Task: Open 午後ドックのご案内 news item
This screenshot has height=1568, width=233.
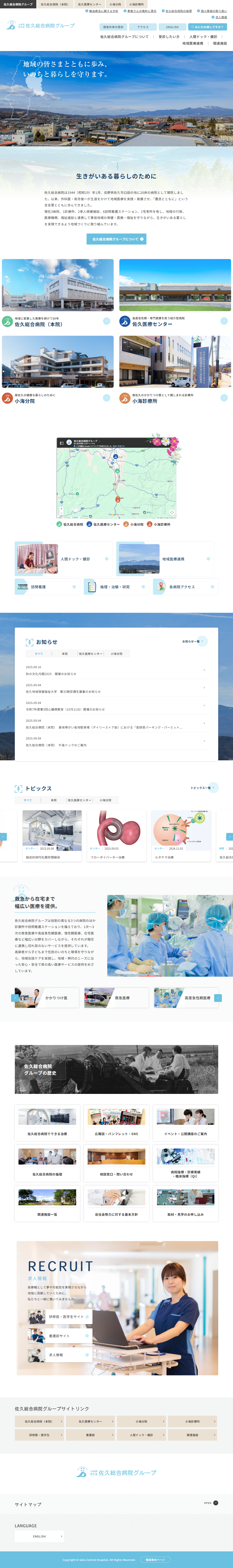Action: coord(116,741)
